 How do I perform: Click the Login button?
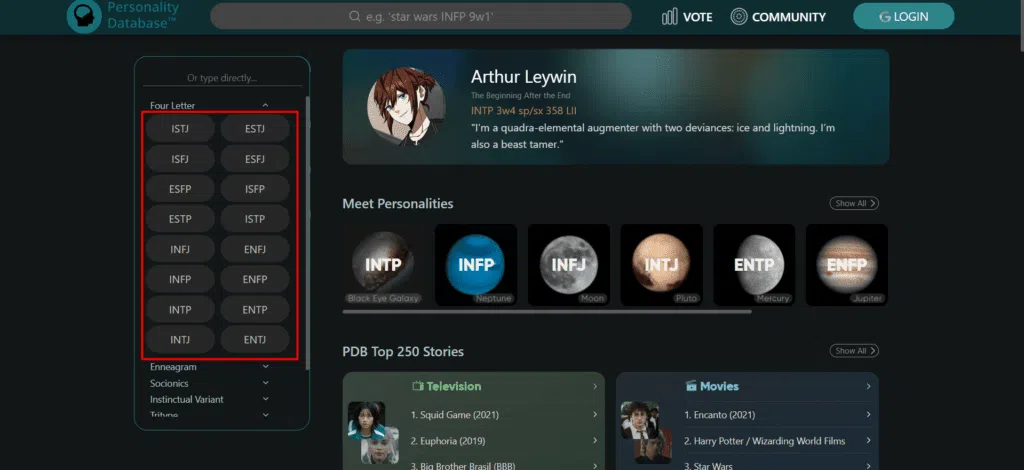tap(903, 16)
